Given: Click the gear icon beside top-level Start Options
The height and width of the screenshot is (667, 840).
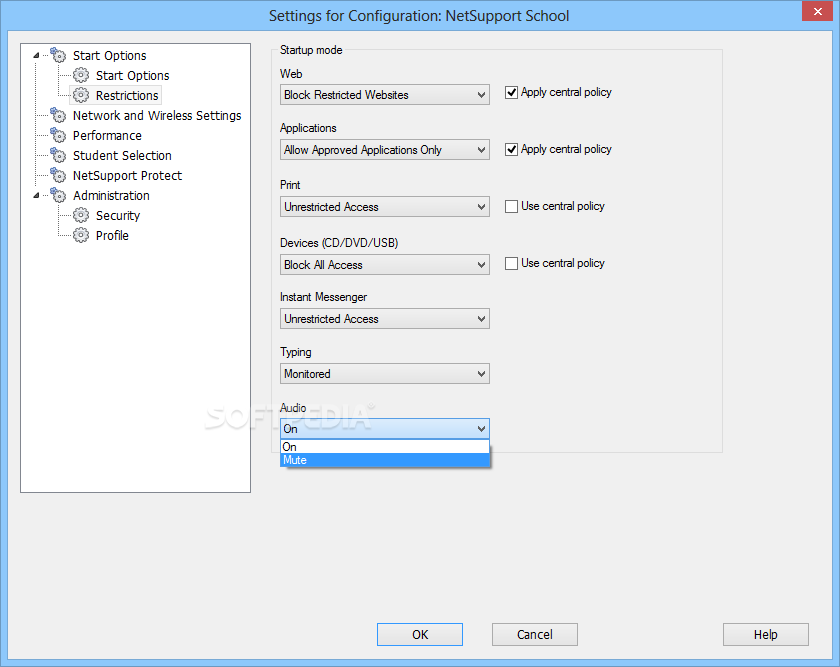Looking at the screenshot, I should (x=58, y=55).
